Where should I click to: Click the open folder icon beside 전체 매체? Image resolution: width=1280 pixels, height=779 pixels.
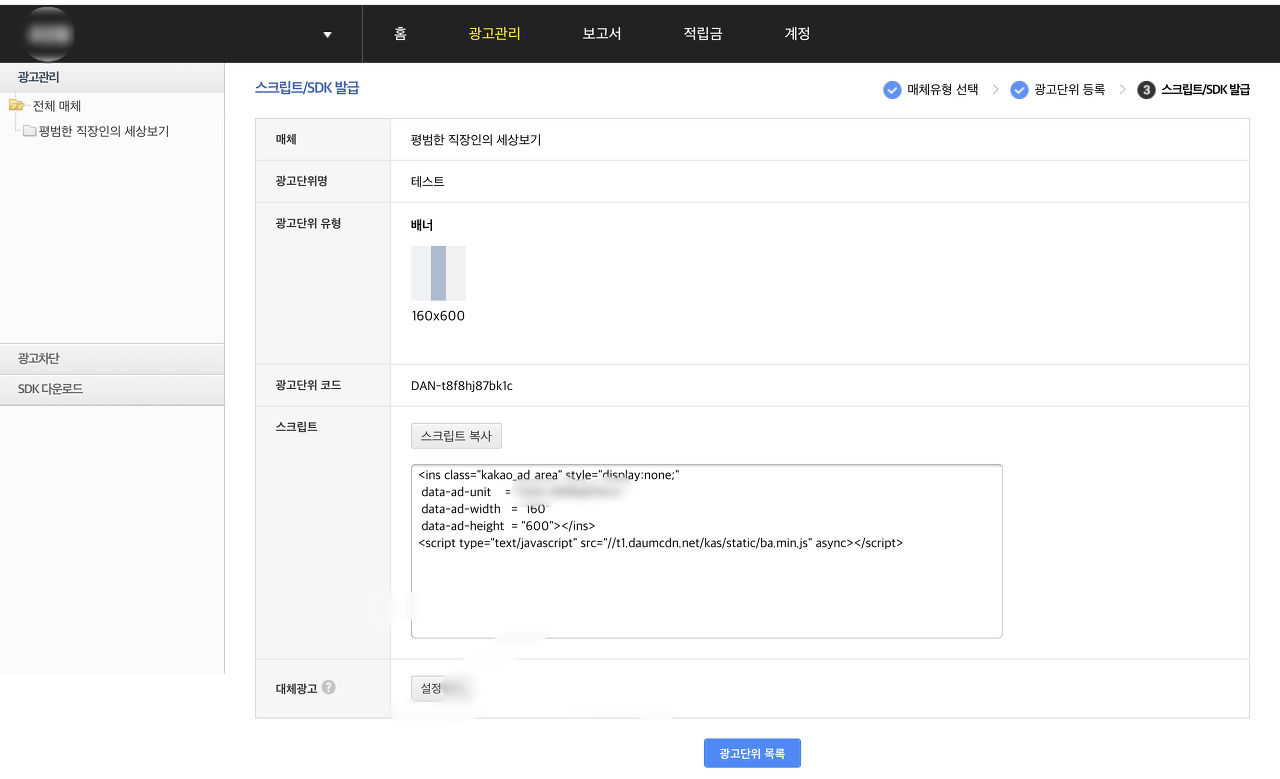[16, 106]
